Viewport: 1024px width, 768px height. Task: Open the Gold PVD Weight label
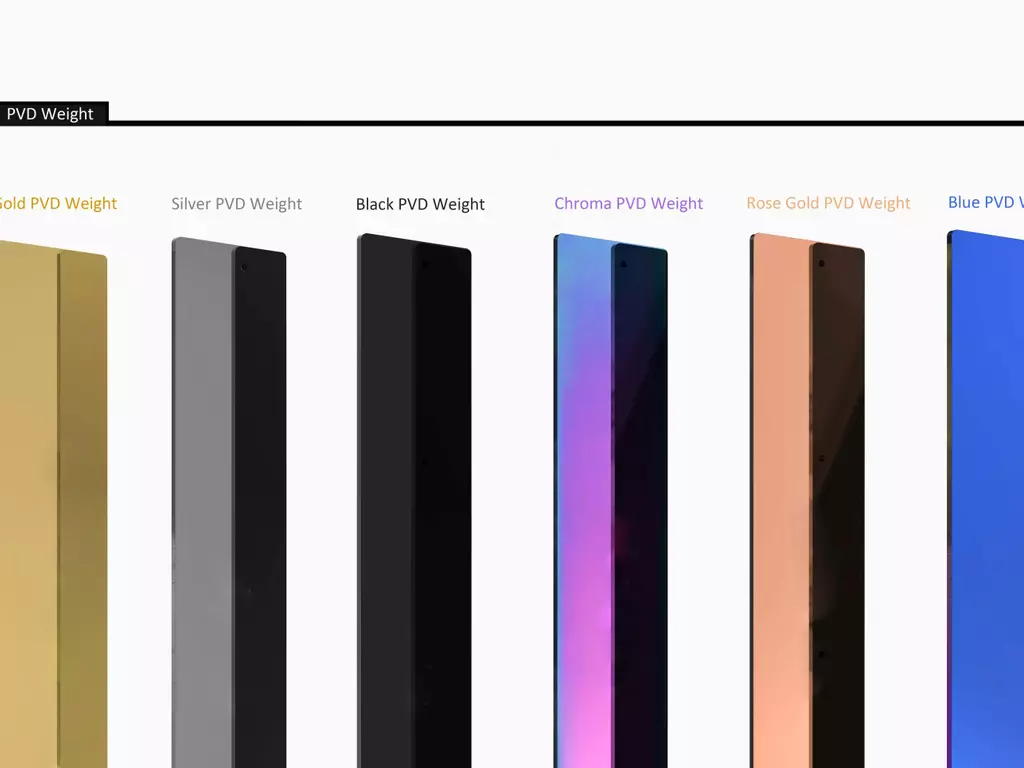tap(58, 203)
